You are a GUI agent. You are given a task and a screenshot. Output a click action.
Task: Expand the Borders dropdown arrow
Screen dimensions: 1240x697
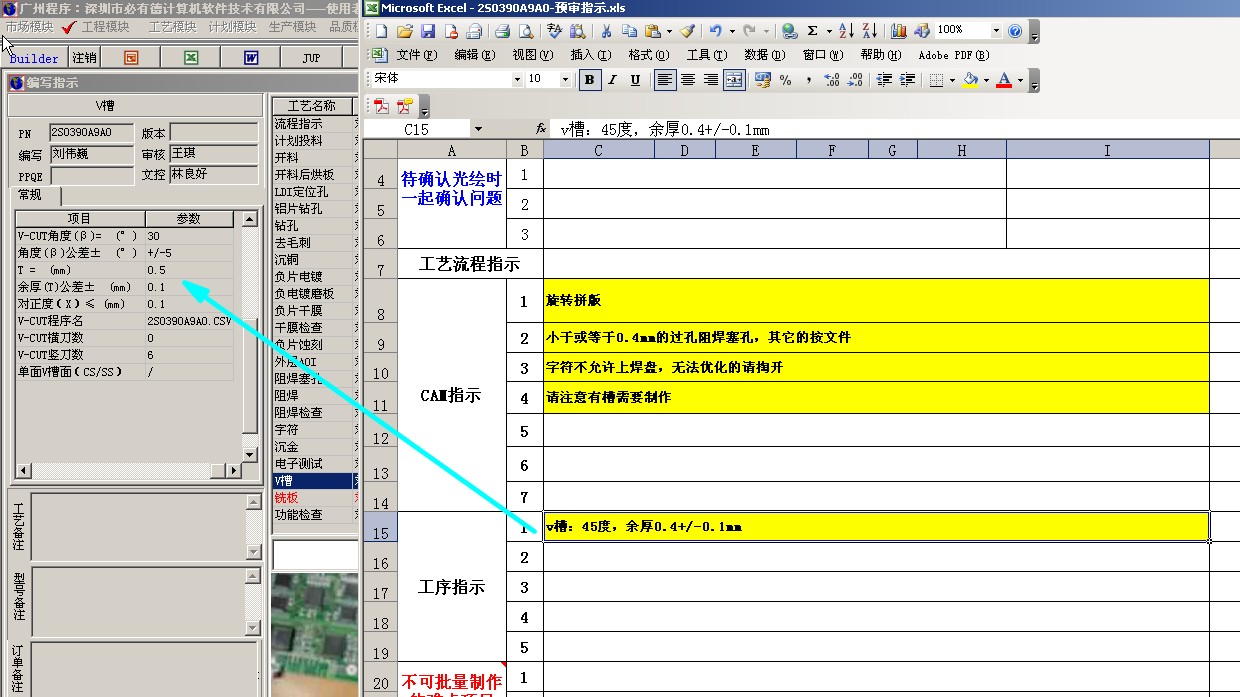pos(952,79)
